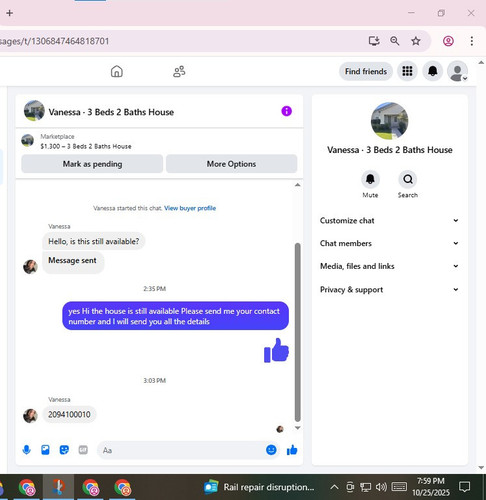The width and height of the screenshot is (486, 500).
Task: Open the touch keyboard tray icon
Action: point(399,487)
